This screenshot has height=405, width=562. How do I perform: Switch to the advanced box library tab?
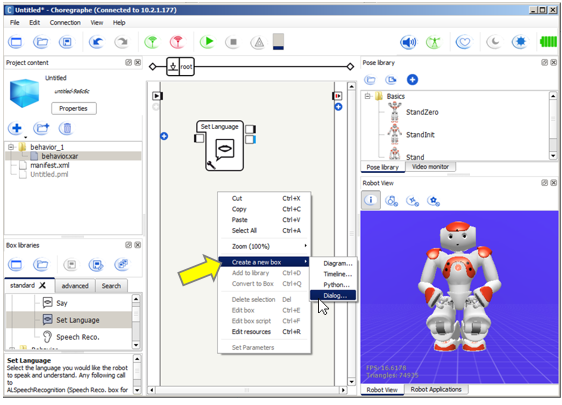75,286
